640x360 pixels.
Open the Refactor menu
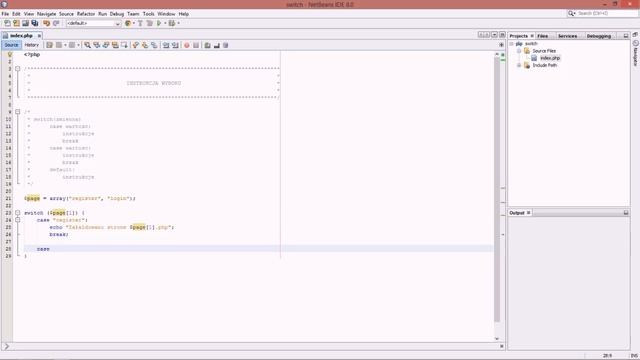[86, 14]
